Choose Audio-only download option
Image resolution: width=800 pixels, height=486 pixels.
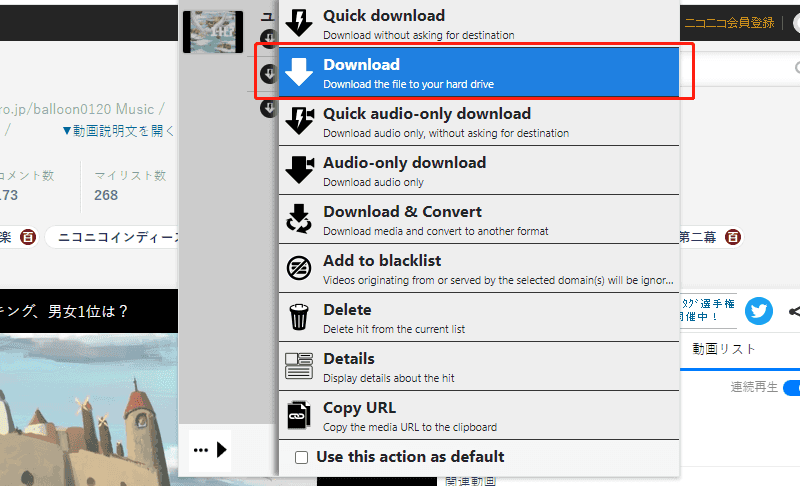pos(479,170)
